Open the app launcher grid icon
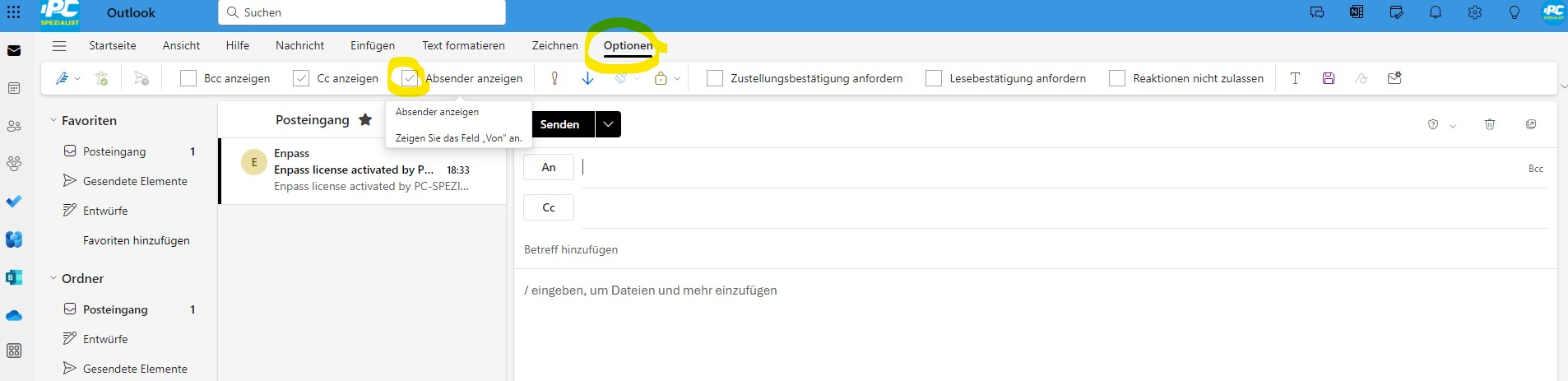The width and height of the screenshot is (1568, 381). [14, 12]
